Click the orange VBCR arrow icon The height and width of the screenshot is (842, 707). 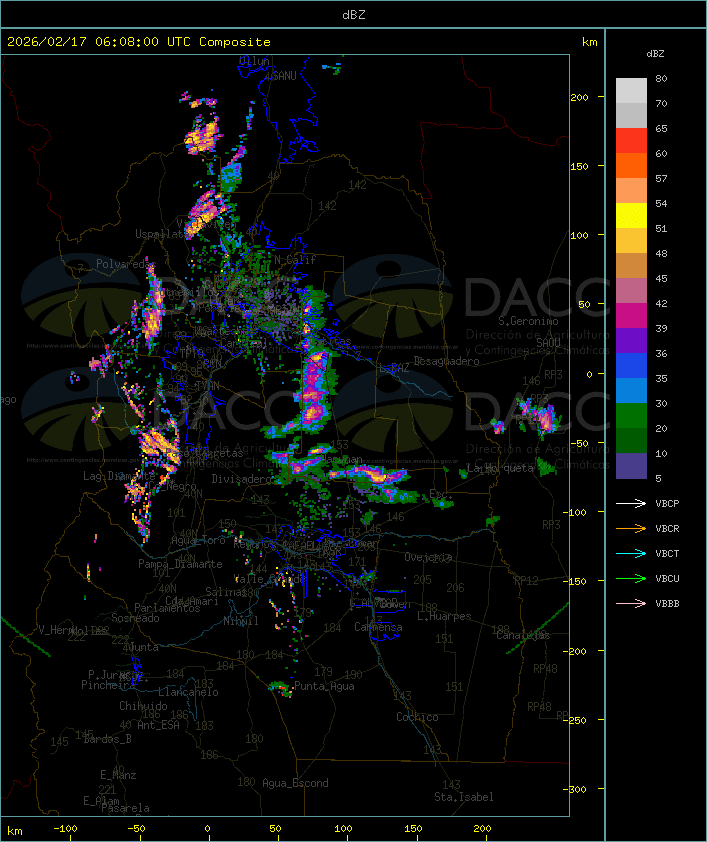(x=631, y=528)
